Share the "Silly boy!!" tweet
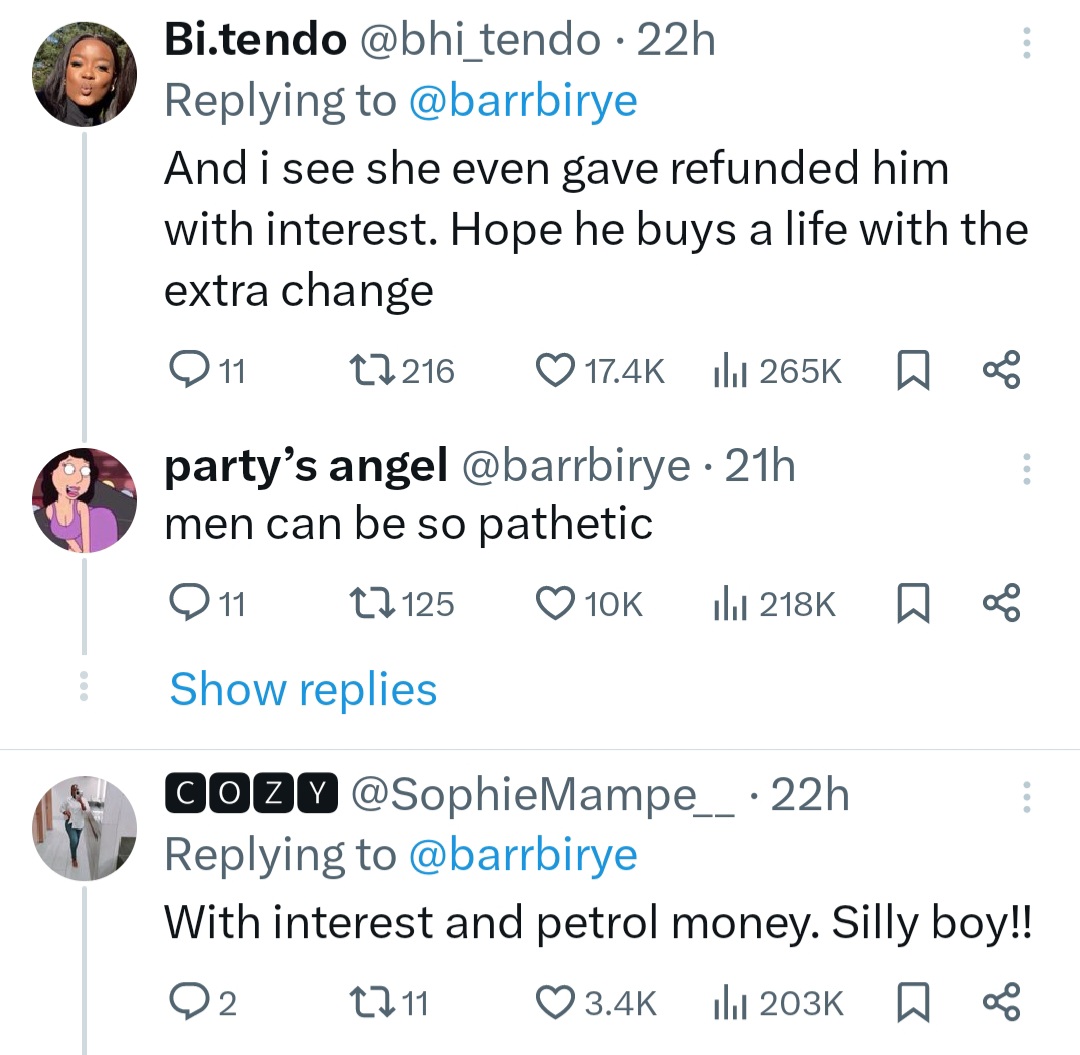The height and width of the screenshot is (1055, 1080). click(x=1001, y=1002)
